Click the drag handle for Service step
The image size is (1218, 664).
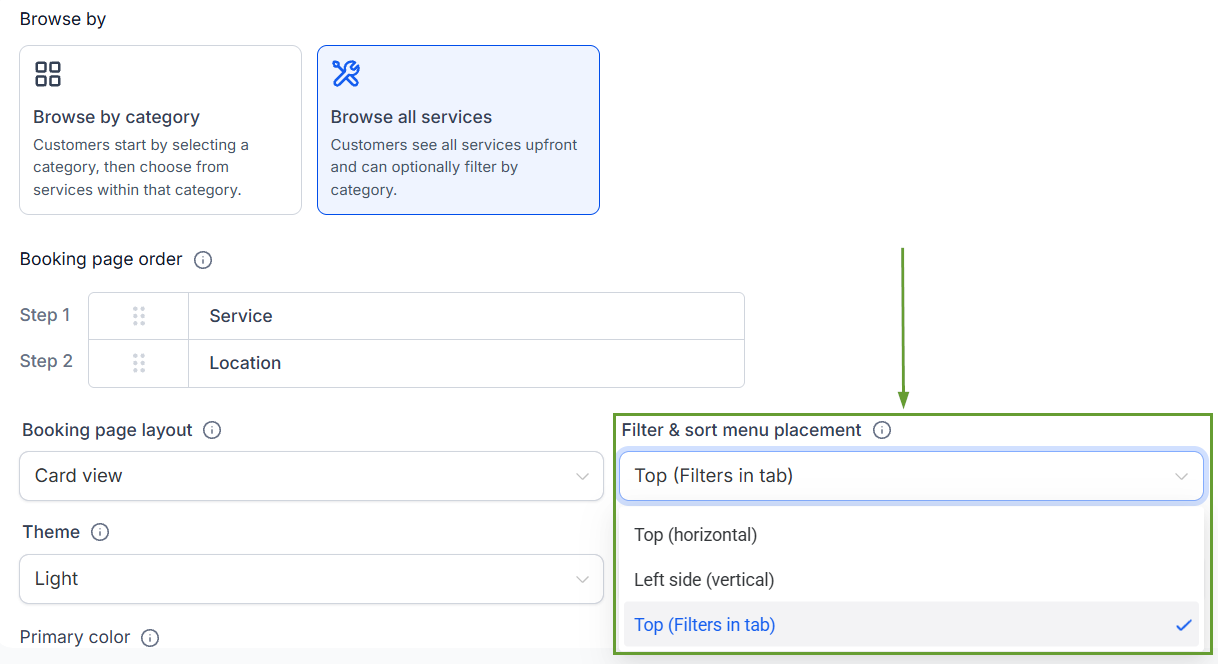click(139, 316)
